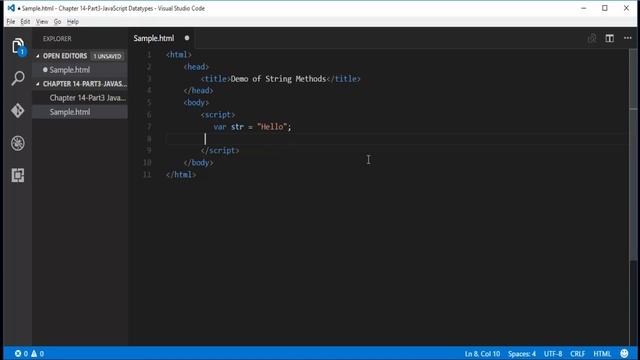
Task: Change line endings via CRLF indicator
Action: click(578, 354)
